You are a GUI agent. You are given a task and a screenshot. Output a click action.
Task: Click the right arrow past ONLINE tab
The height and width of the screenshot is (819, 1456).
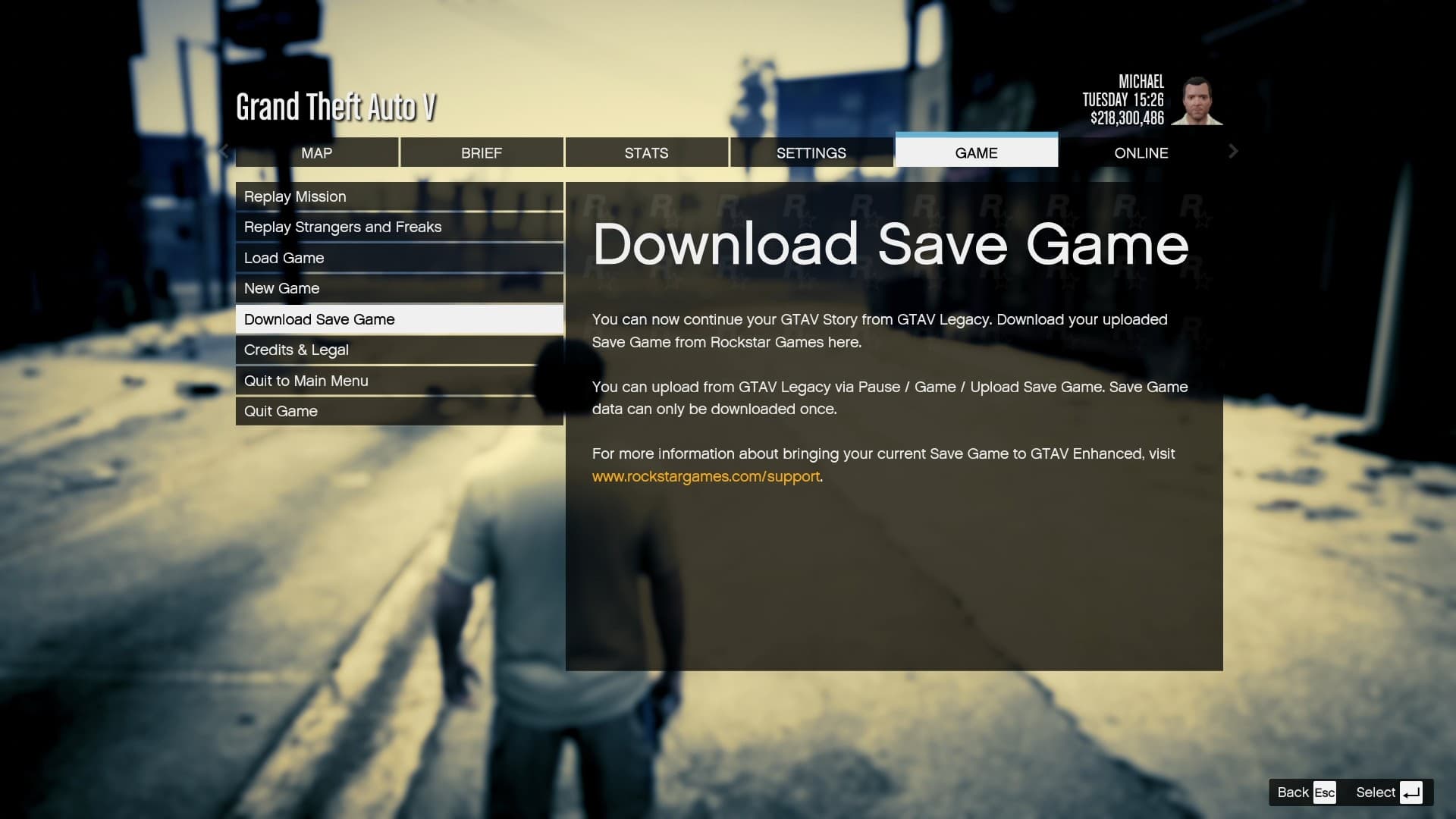click(1233, 152)
